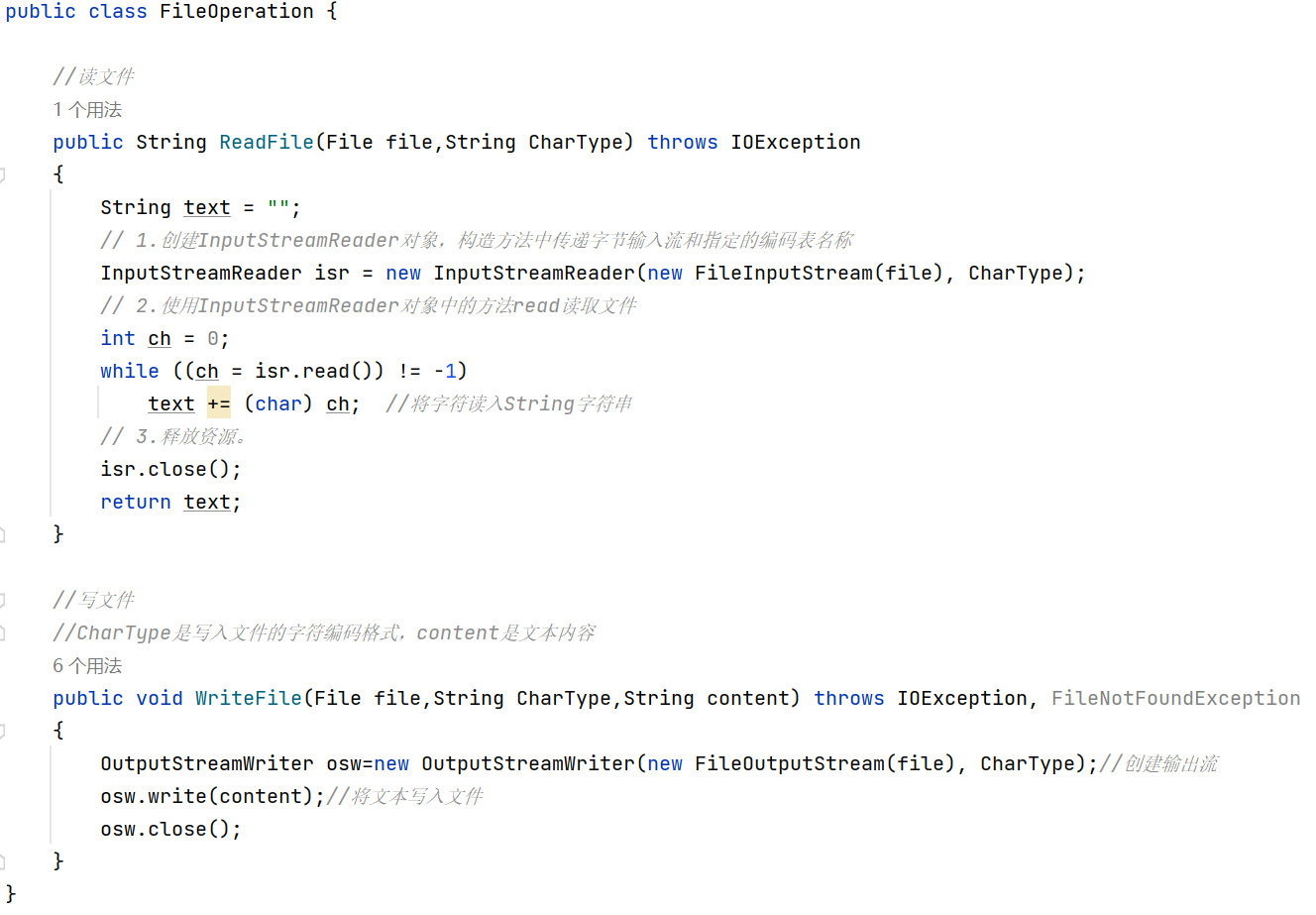Click the //读文件 comment line

tap(92, 76)
